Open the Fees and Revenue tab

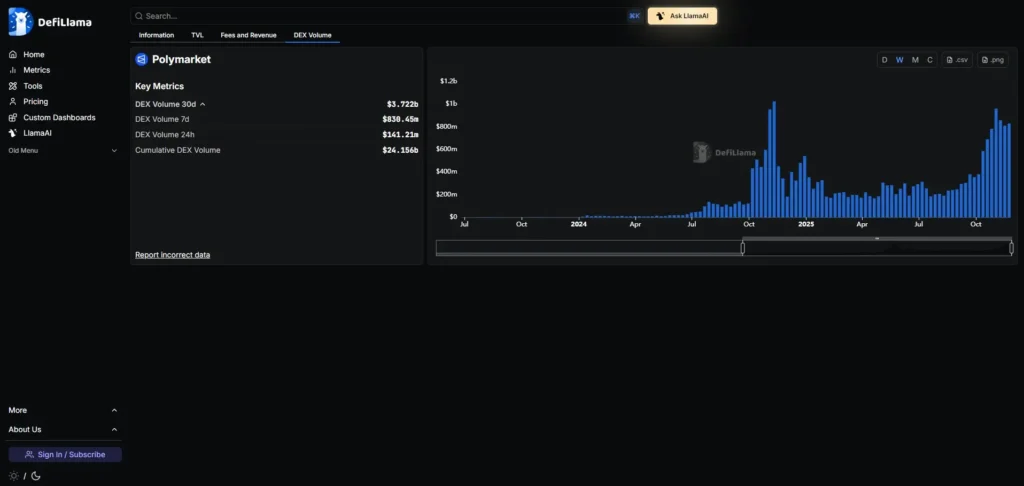(x=248, y=35)
